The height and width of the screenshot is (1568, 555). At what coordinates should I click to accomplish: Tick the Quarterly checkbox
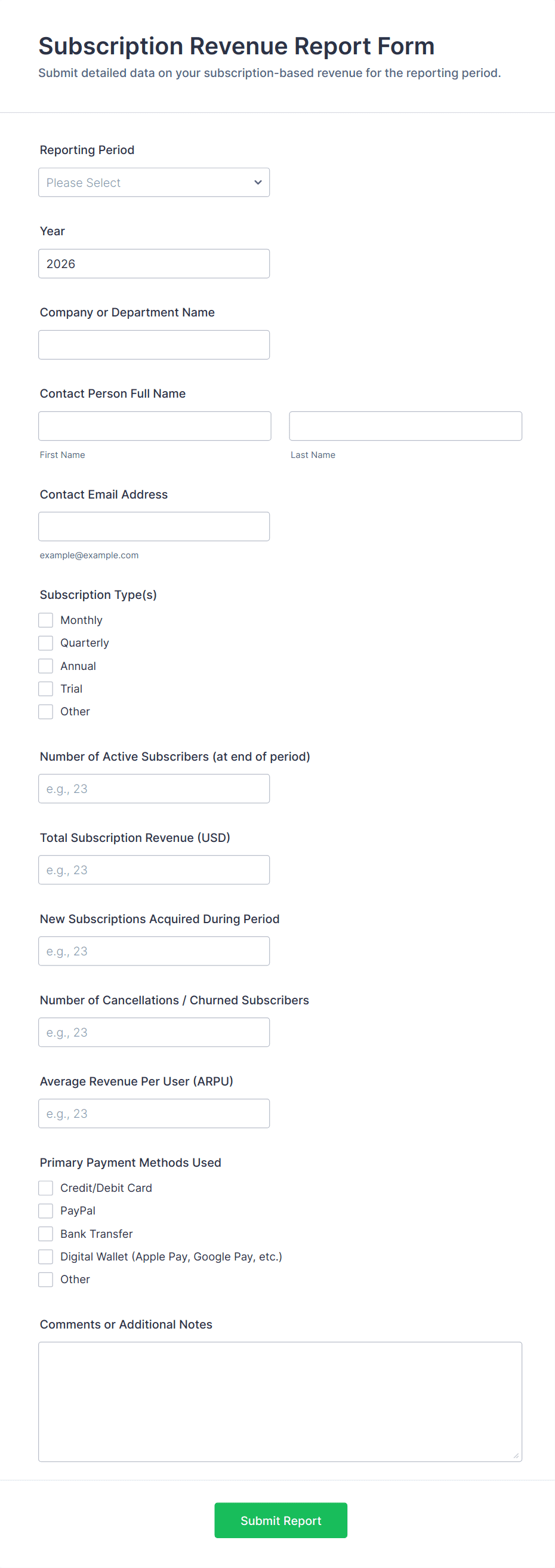(x=45, y=642)
